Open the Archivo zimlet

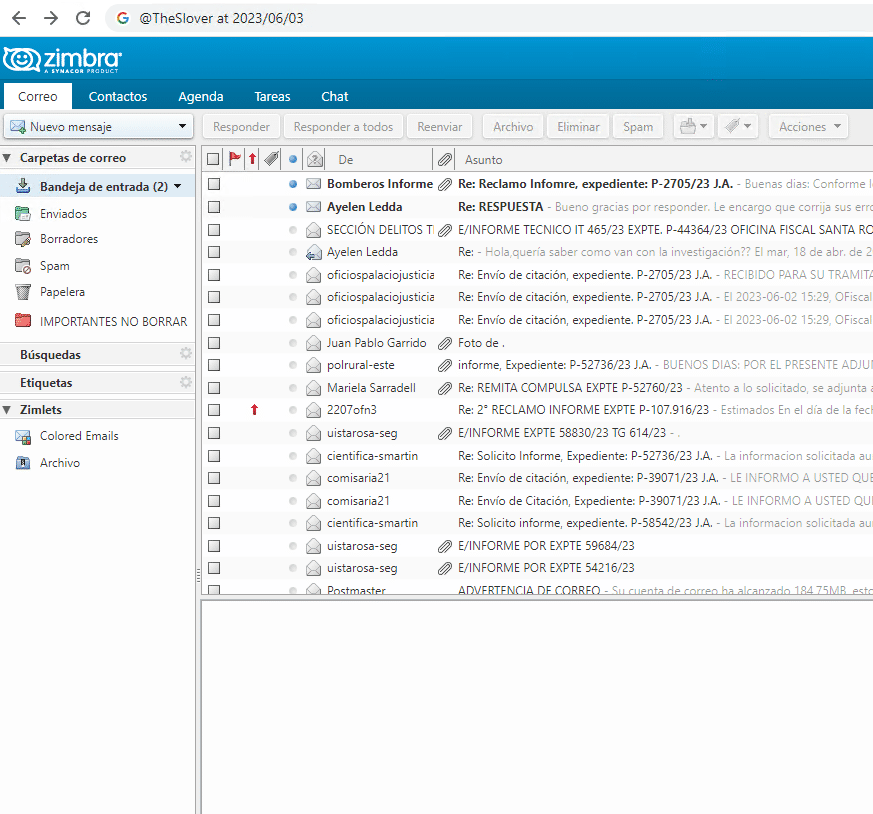60,463
